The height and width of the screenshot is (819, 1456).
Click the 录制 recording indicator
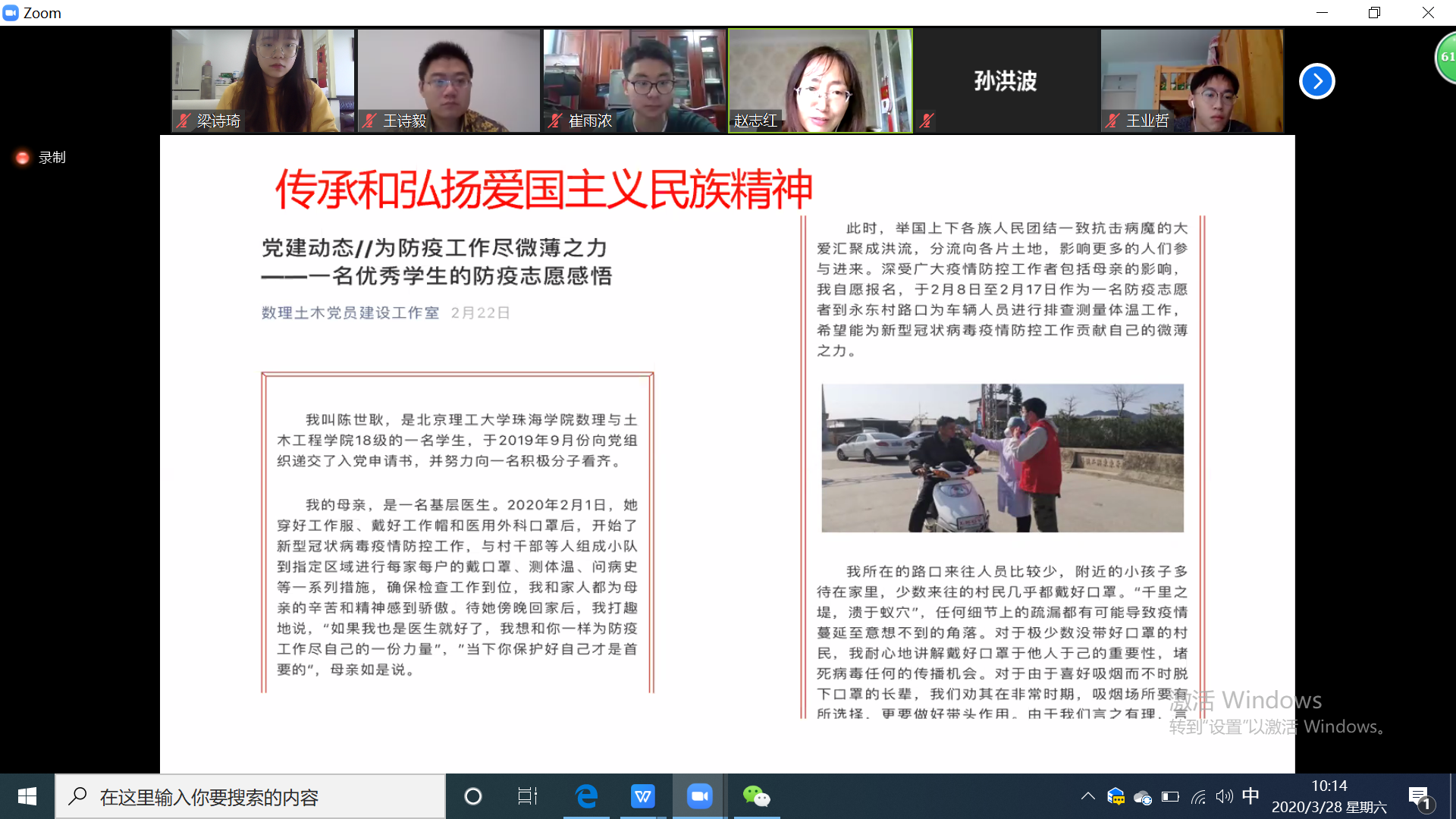[x=39, y=157]
